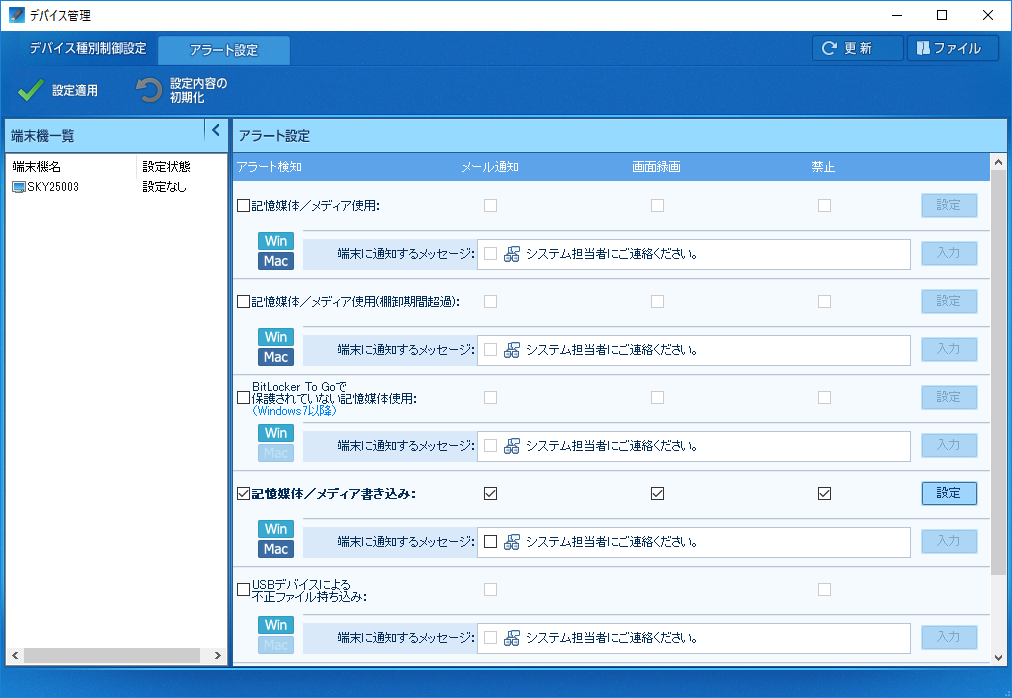Viewport: 1012px width, 698px height.
Task: Click the メール通知 column header
Action: pos(490,167)
